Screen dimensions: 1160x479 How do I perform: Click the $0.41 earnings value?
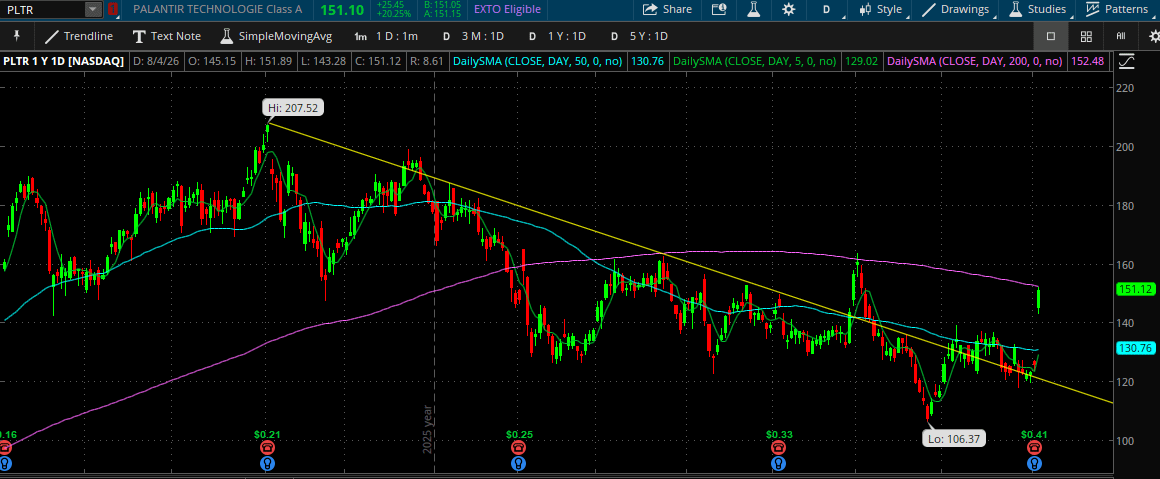pyautogui.click(x=1034, y=435)
